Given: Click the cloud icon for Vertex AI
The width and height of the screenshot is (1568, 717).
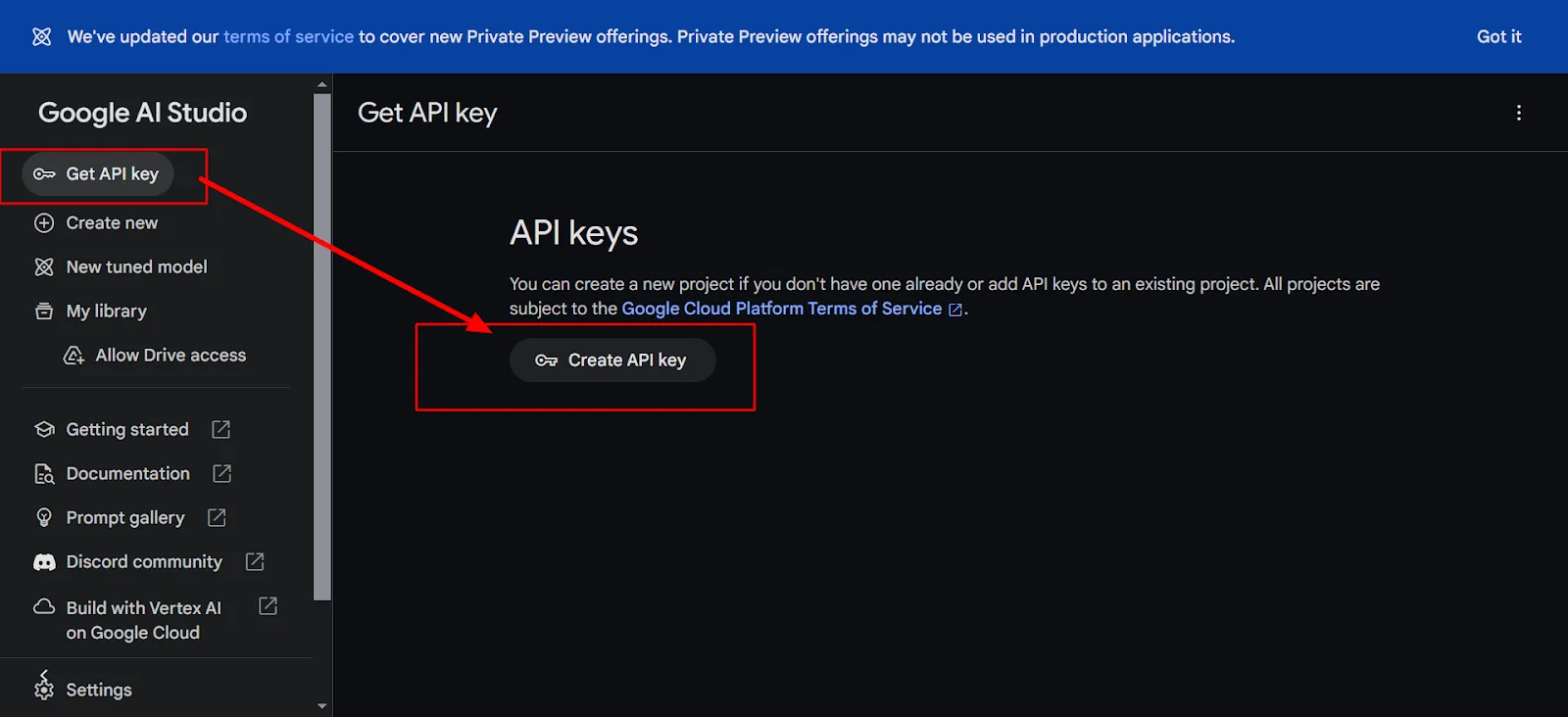Looking at the screenshot, I should pyautogui.click(x=44, y=606).
